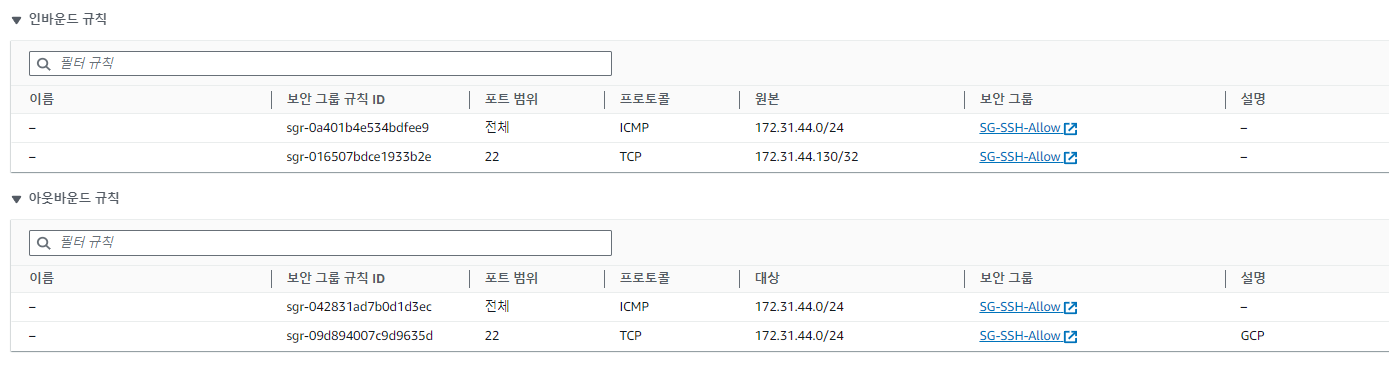Image resolution: width=1389 pixels, height=386 pixels.
Task: Click the inbound 필터 규칙 search field
Action: (x=320, y=63)
